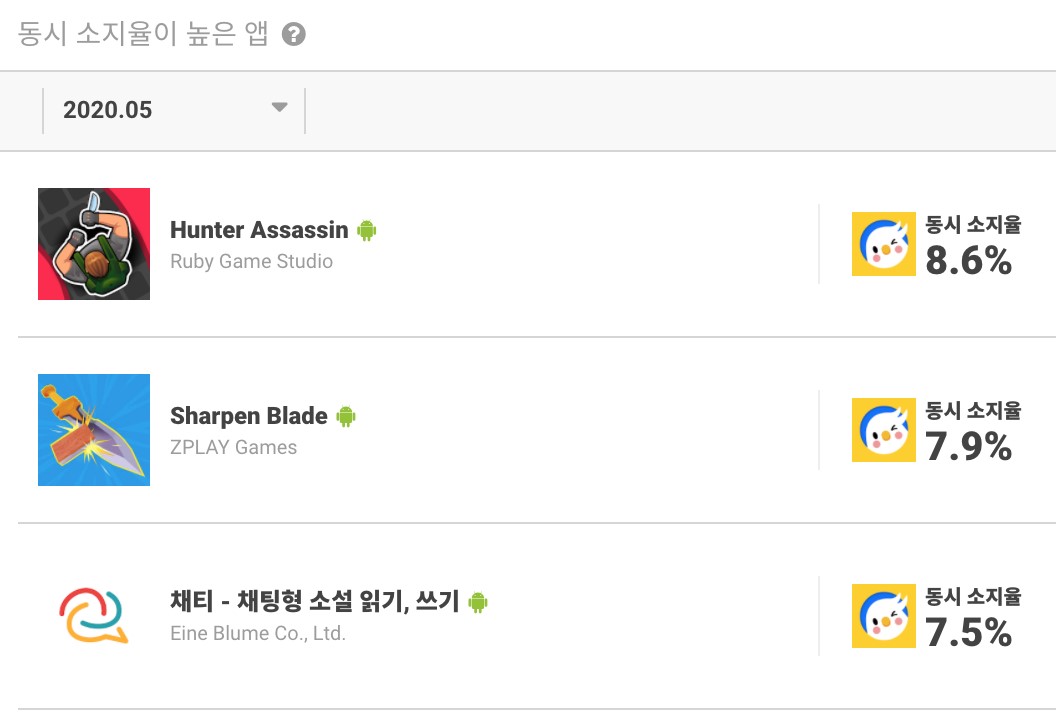Click the 채티 chat bubble logo
1056x722 pixels.
tap(94, 616)
